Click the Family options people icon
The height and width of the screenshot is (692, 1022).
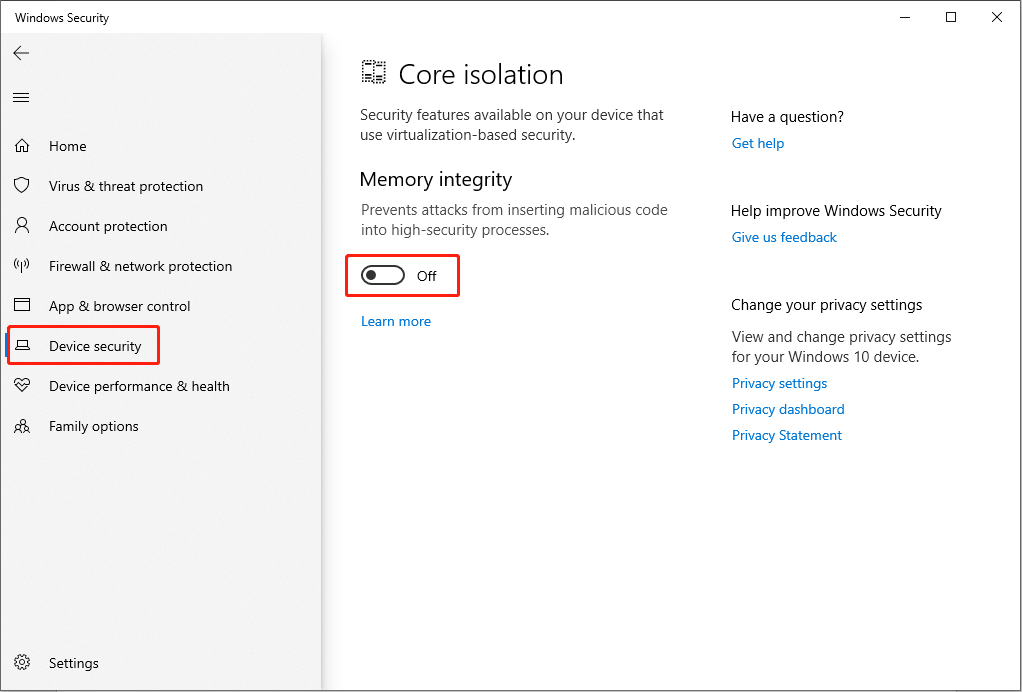[x=22, y=426]
